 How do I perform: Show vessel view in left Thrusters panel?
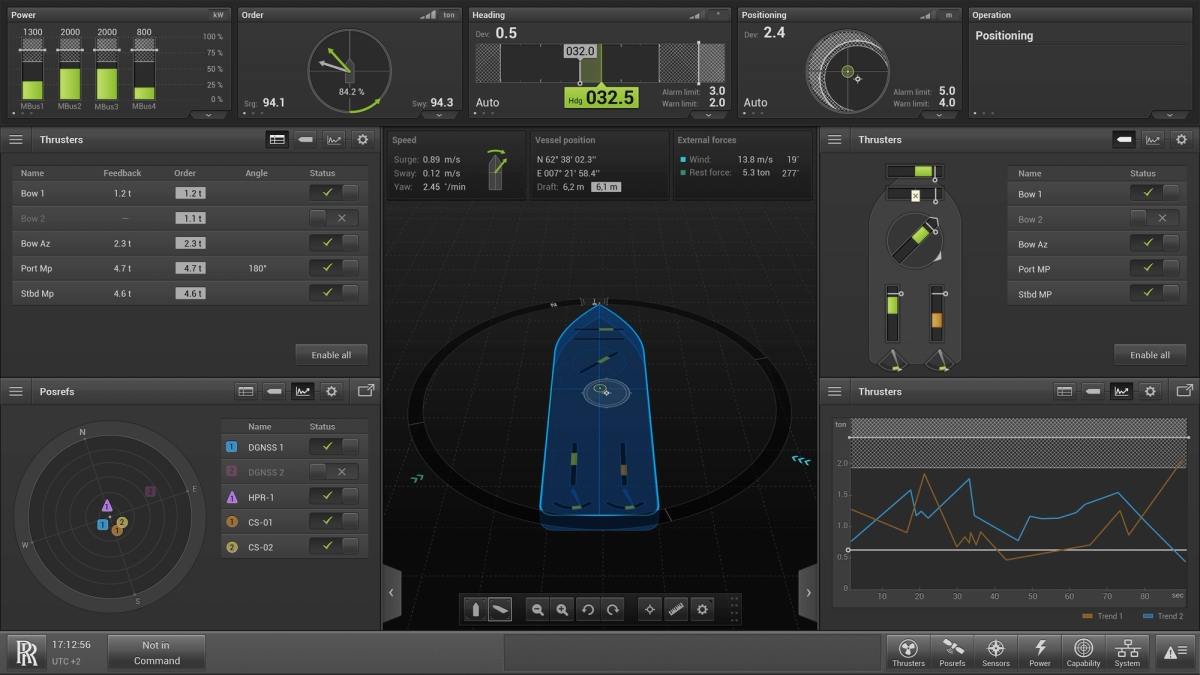click(306, 140)
